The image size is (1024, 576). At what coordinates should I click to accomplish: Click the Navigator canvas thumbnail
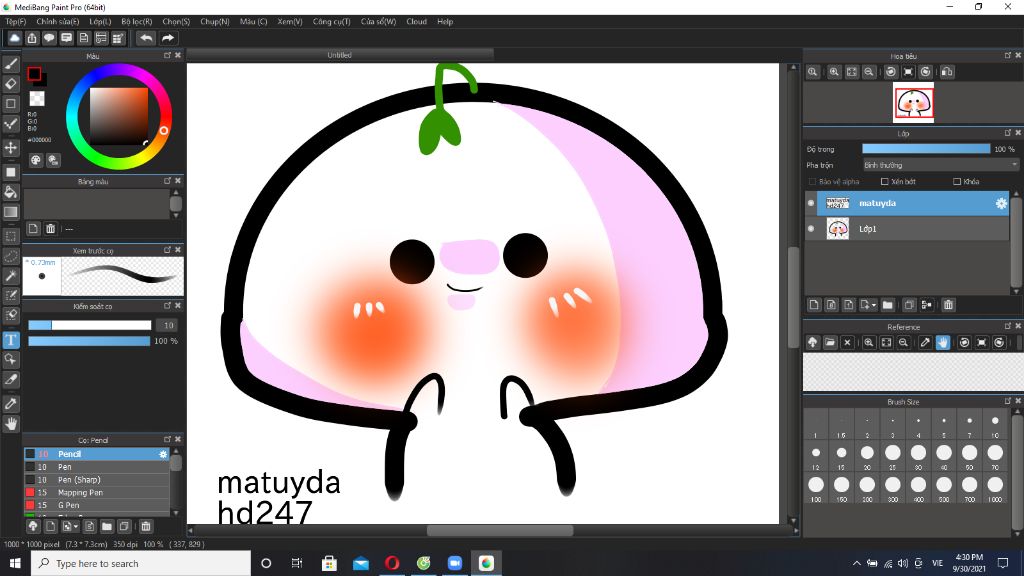[913, 103]
